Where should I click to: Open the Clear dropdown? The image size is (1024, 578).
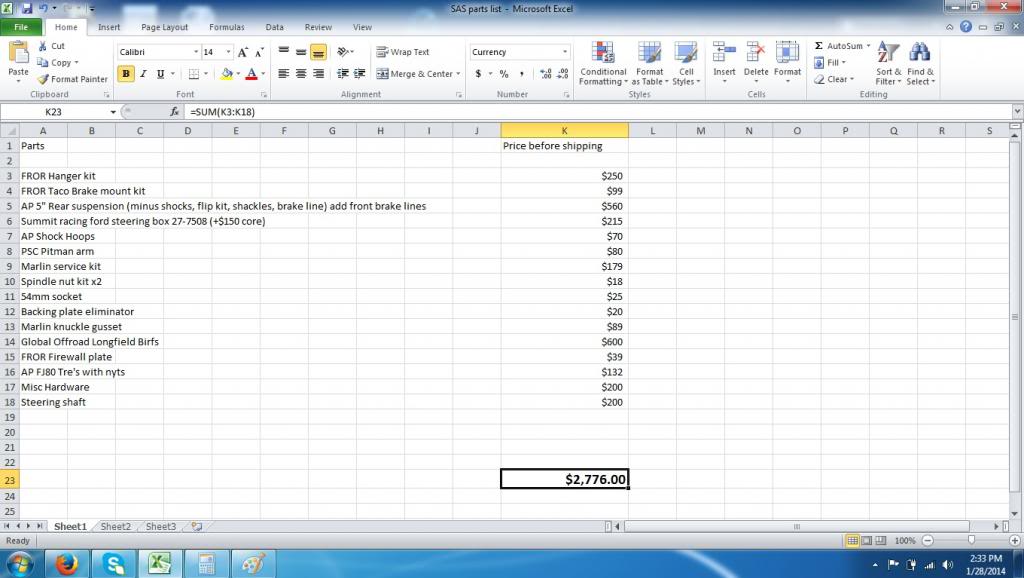[x=834, y=79]
